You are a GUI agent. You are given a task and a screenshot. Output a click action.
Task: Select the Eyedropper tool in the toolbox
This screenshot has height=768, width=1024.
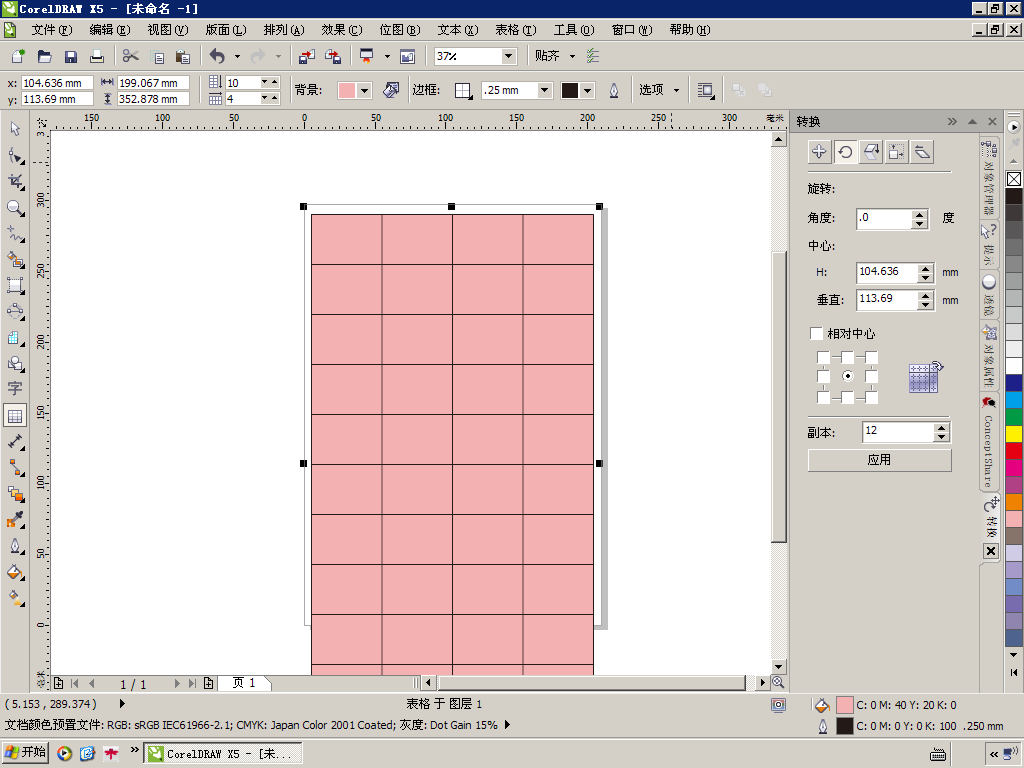point(15,520)
